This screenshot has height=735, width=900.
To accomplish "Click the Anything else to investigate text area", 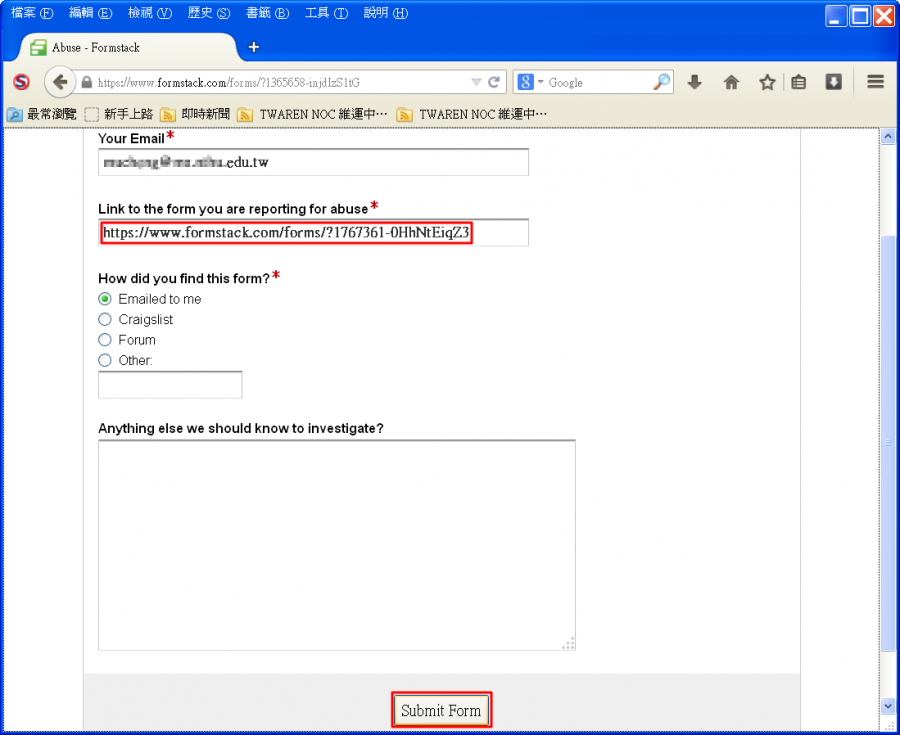I will point(336,545).
